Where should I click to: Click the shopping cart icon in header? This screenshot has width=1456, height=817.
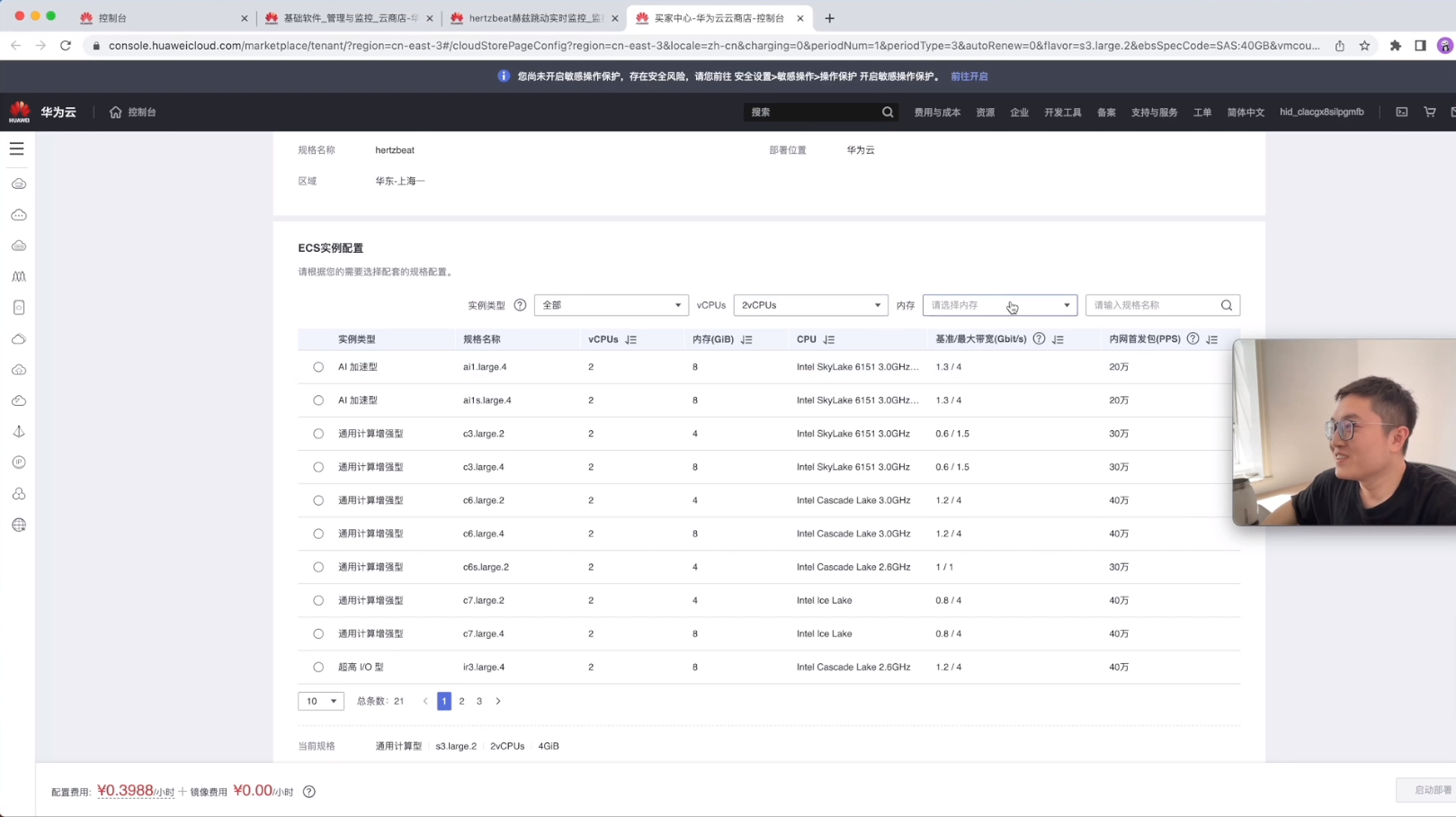pyautogui.click(x=1429, y=112)
